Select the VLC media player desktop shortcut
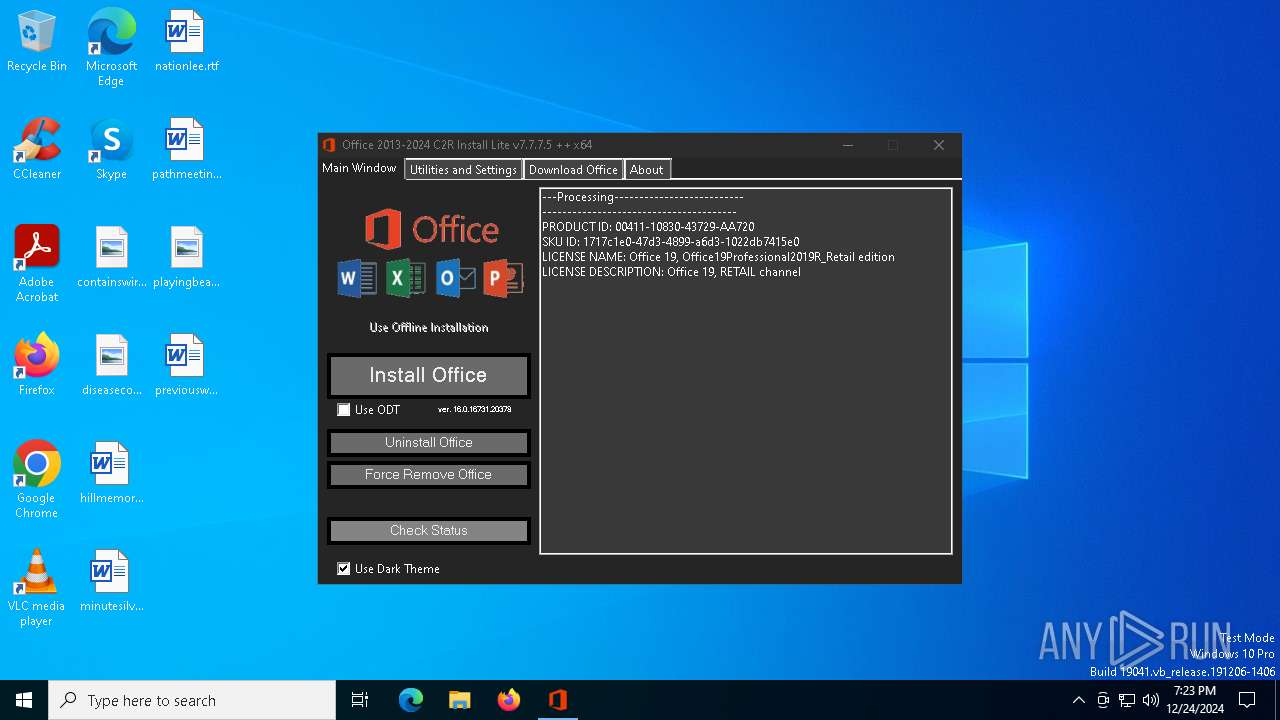Screen dimensions: 1280x720 coord(37,588)
